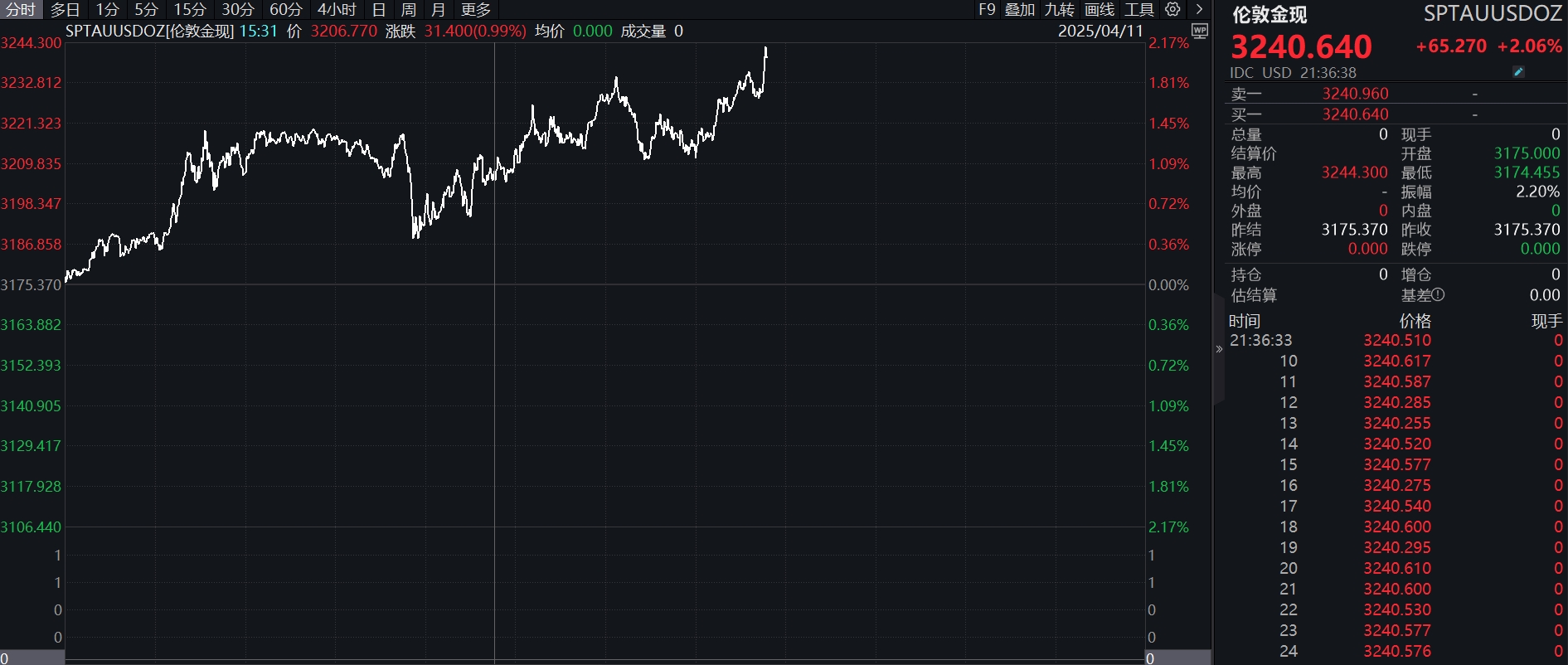Open chart settings gear icon

[x=1172, y=9]
